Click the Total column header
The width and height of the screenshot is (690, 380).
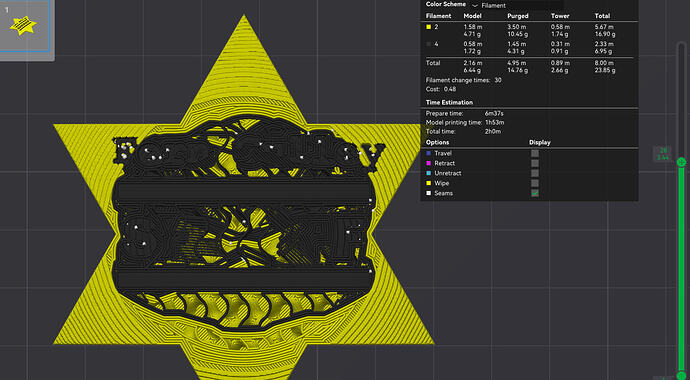coord(602,16)
